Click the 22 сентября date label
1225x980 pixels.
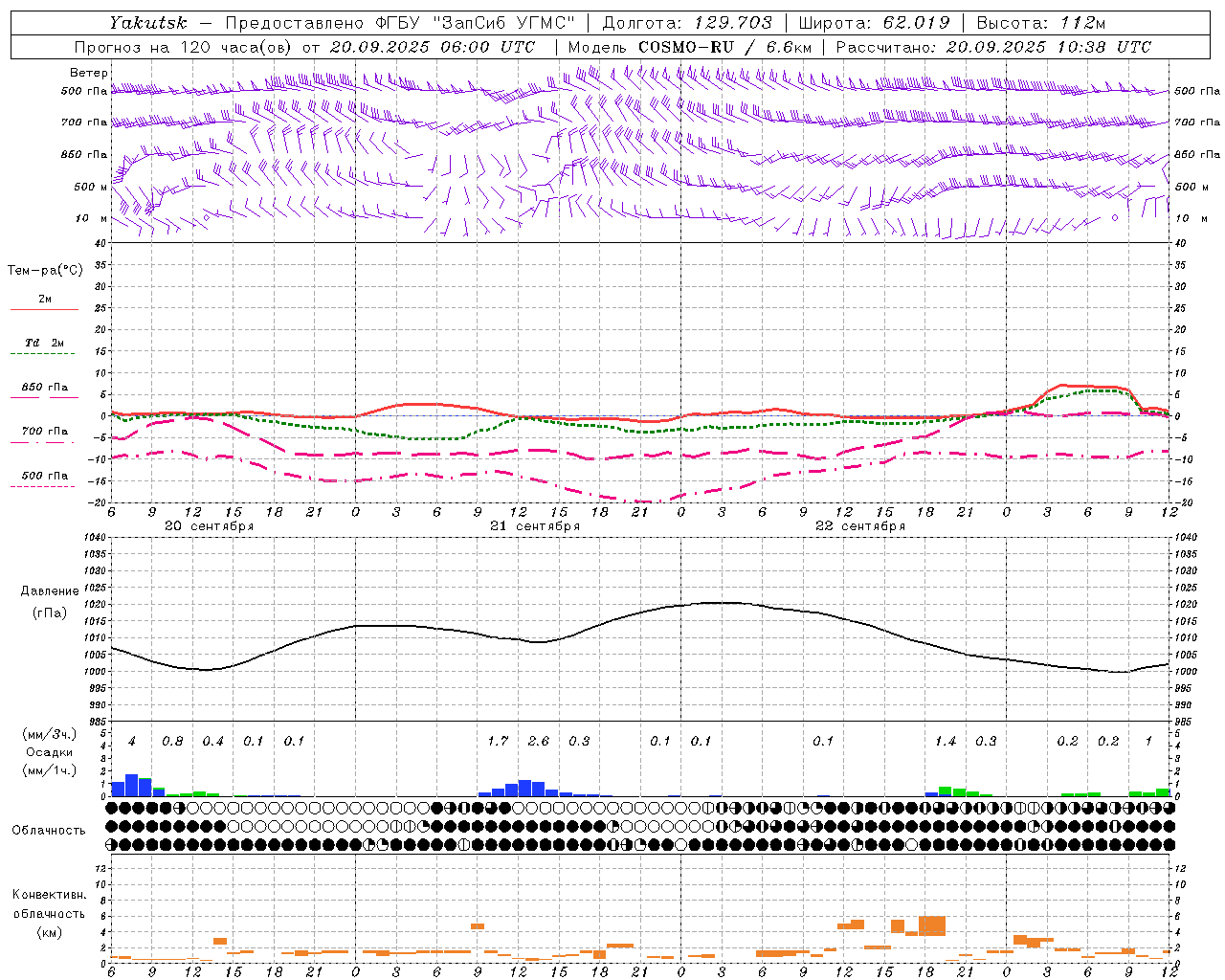click(x=860, y=526)
